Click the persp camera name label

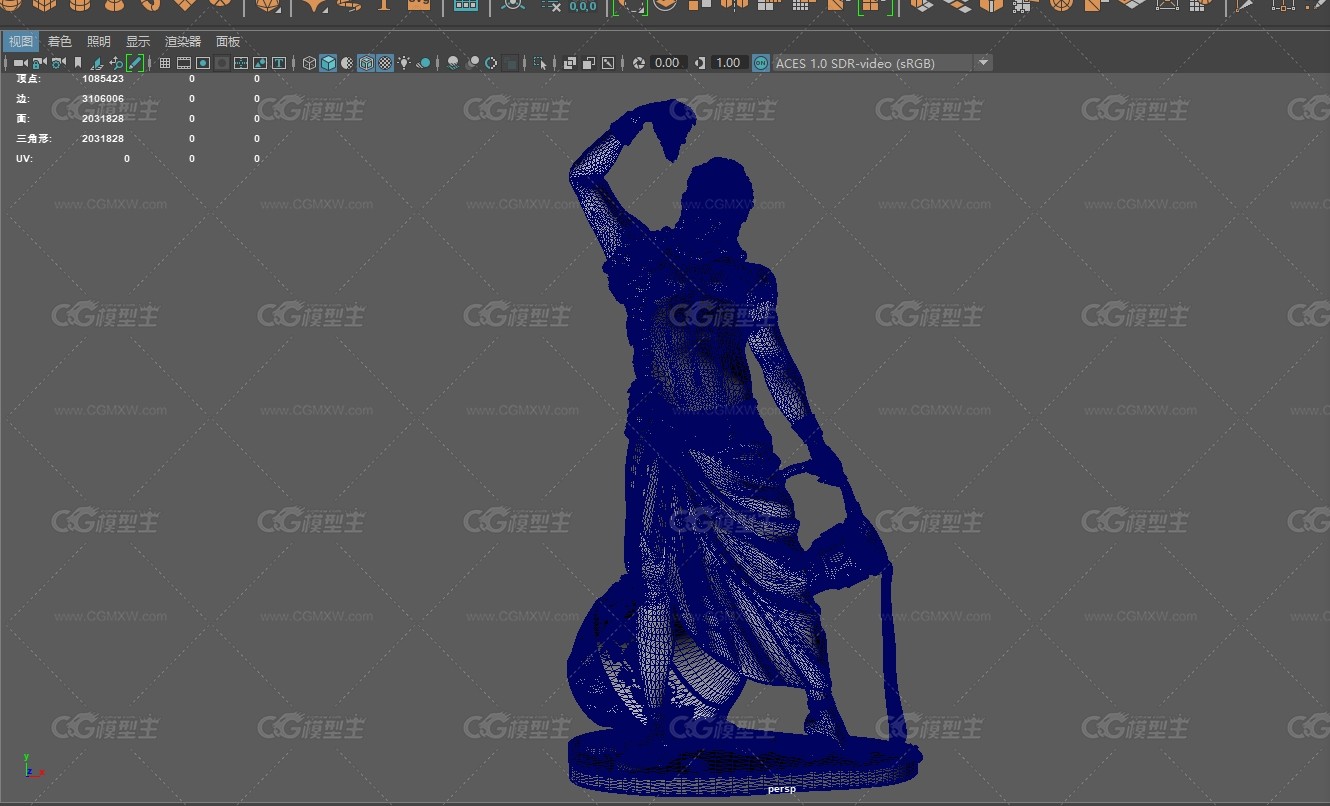[x=782, y=789]
